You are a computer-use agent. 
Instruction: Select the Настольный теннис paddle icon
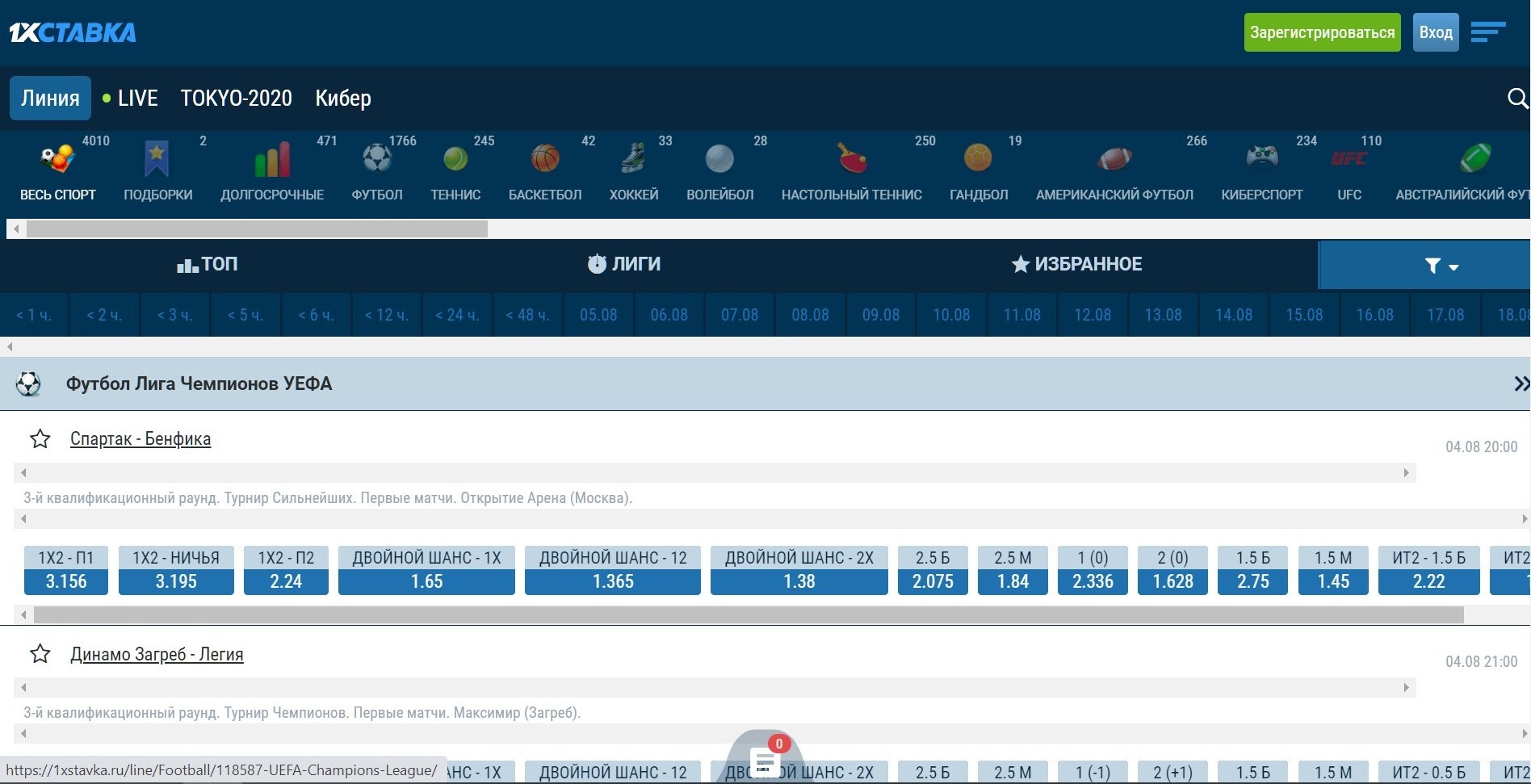tap(852, 158)
